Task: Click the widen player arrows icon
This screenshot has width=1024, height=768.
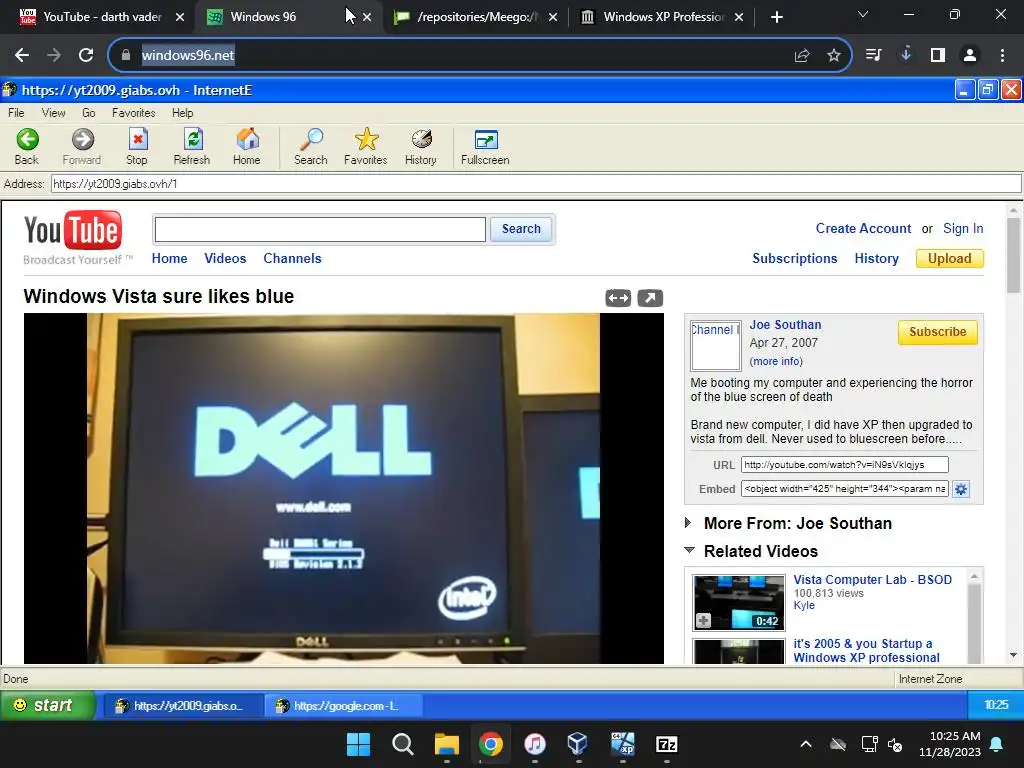Action: pos(618,298)
